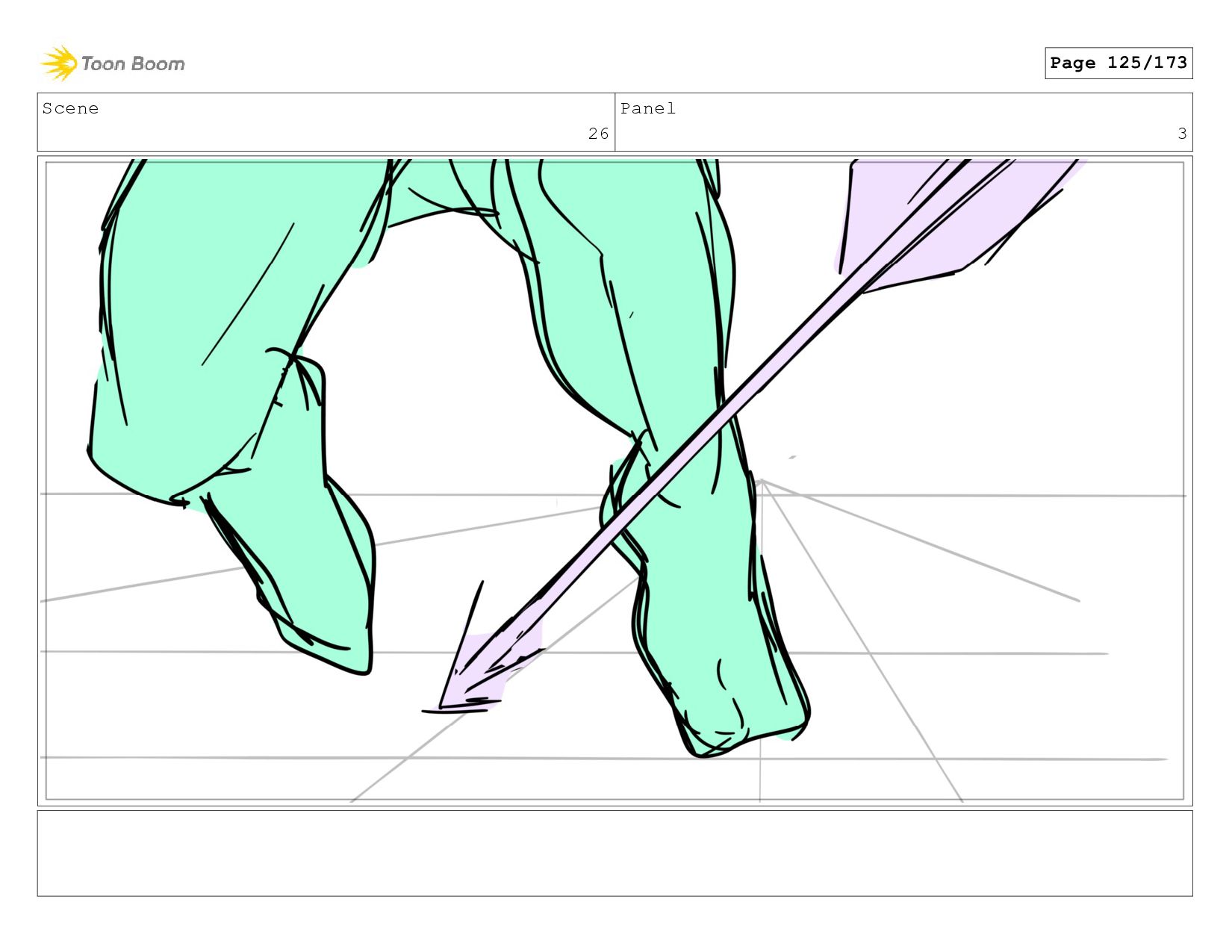Click the 'Panel' label
Viewport: 1232px width, 952px height.
[x=648, y=109]
